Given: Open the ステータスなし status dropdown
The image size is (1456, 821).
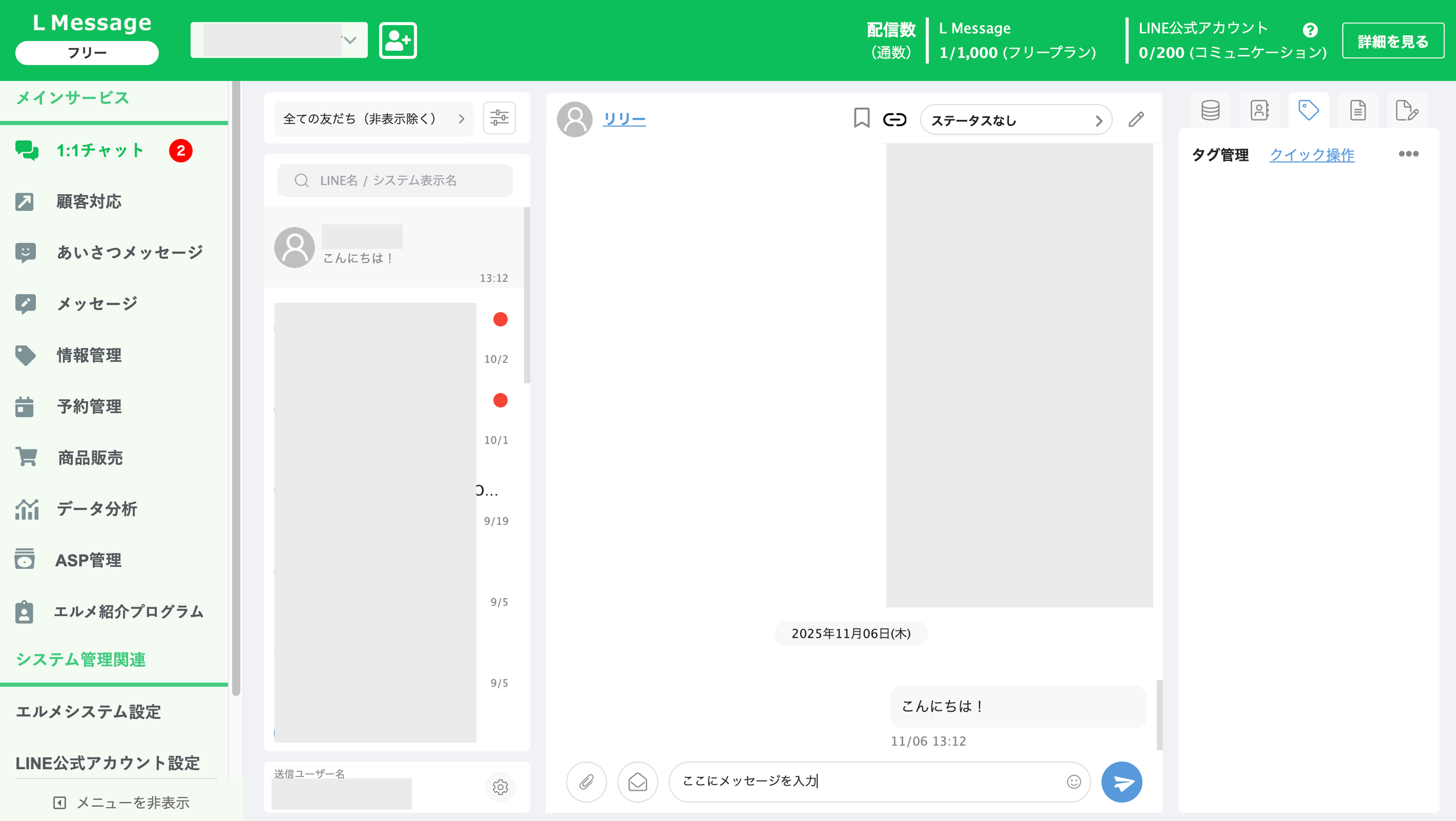Looking at the screenshot, I should tap(1016, 120).
